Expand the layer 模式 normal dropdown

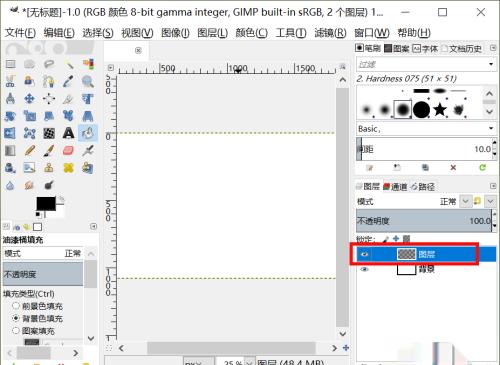465,201
